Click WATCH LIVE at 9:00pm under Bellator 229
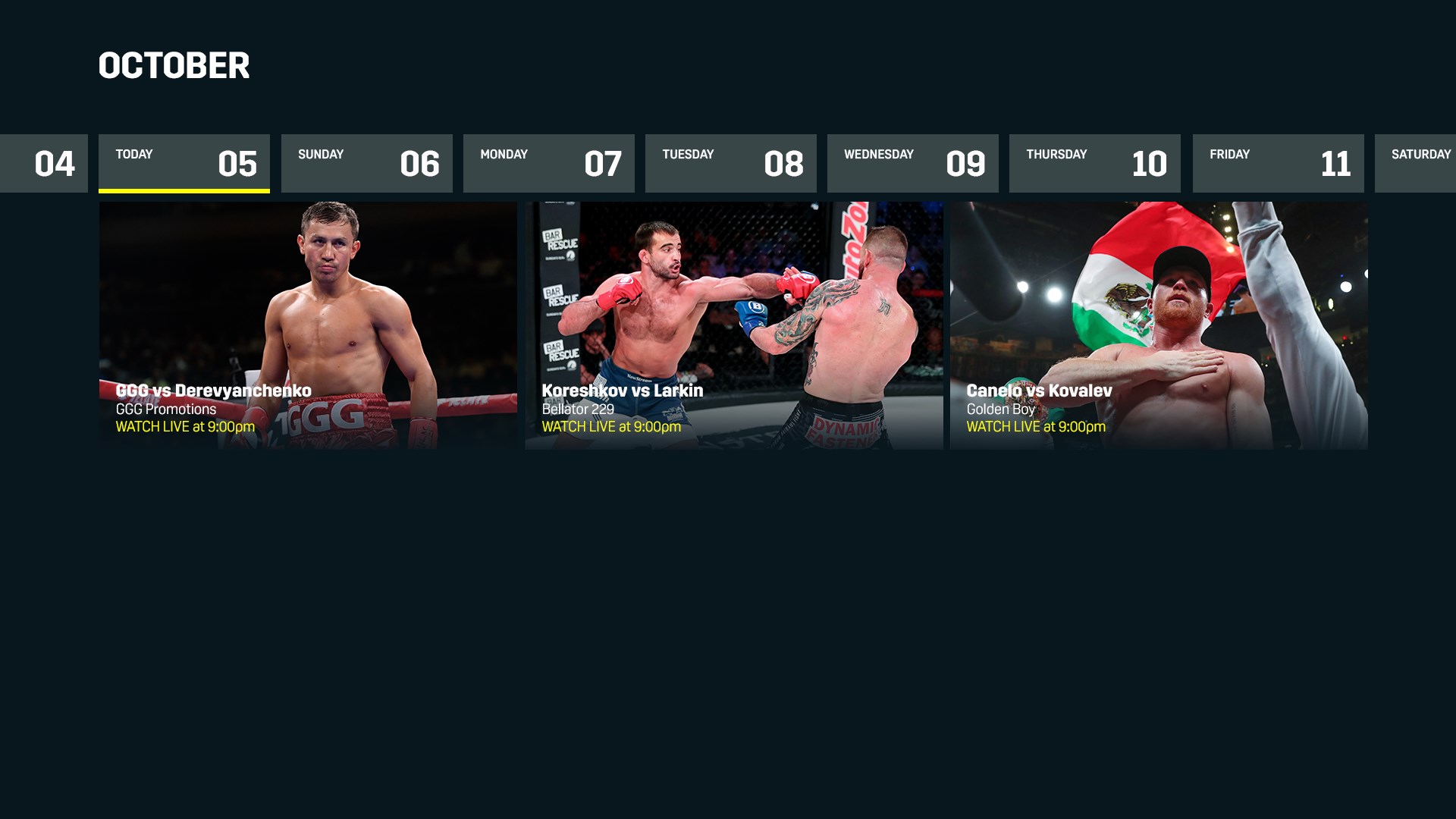The height and width of the screenshot is (819, 1456). 611,427
